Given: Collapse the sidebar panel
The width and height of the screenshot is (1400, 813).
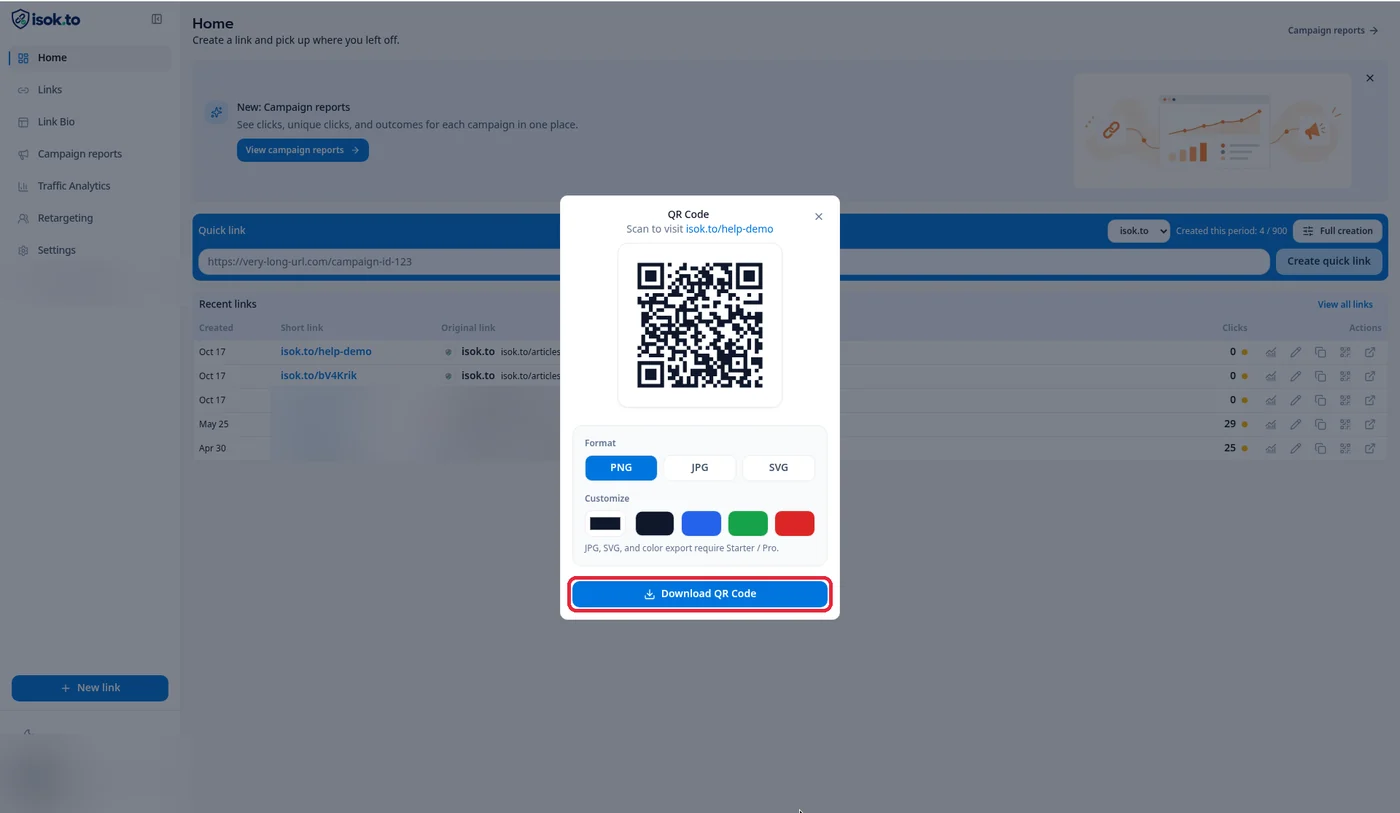Looking at the screenshot, I should tap(157, 19).
